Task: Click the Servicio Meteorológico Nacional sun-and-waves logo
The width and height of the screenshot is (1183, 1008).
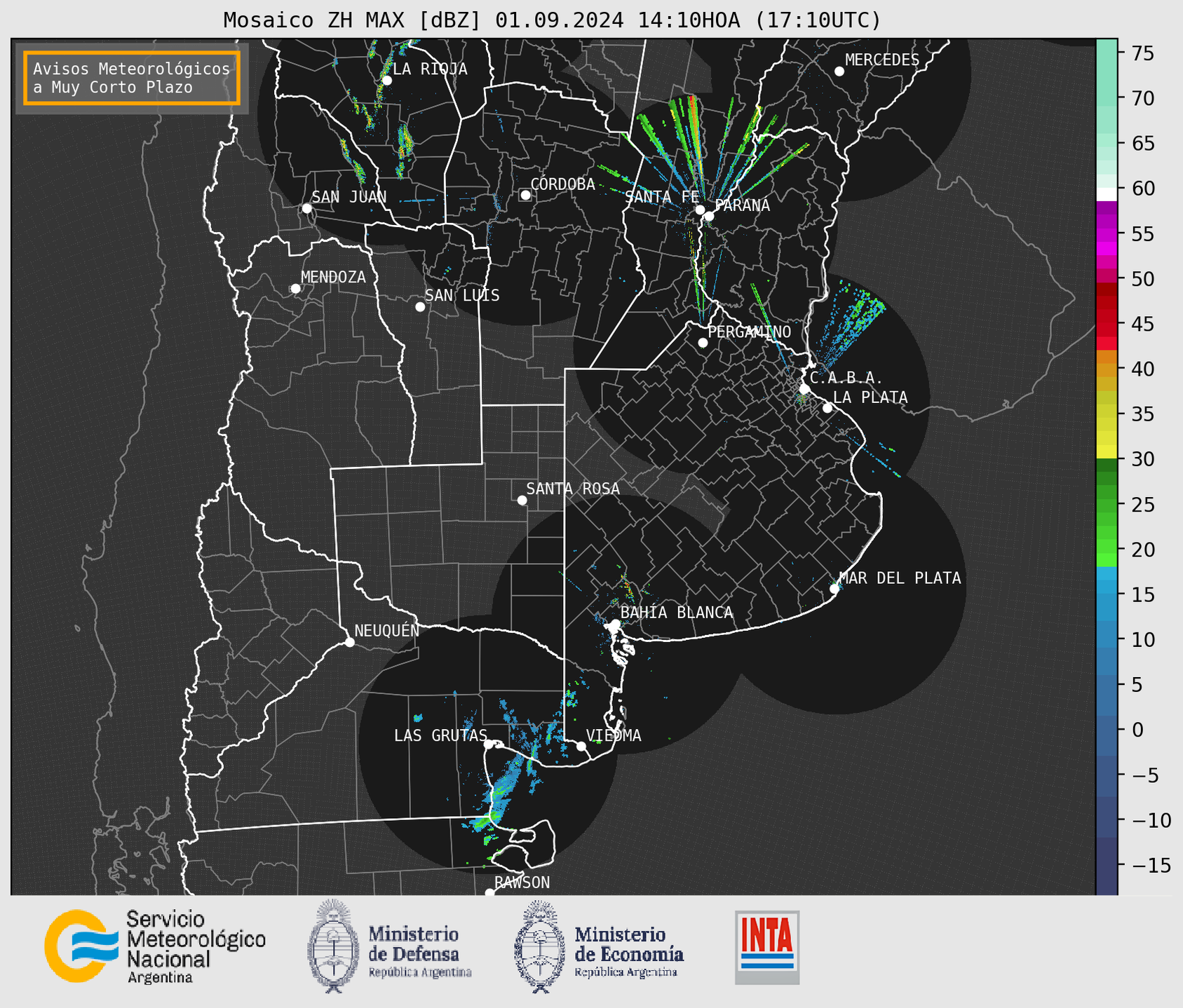Action: (x=81, y=946)
